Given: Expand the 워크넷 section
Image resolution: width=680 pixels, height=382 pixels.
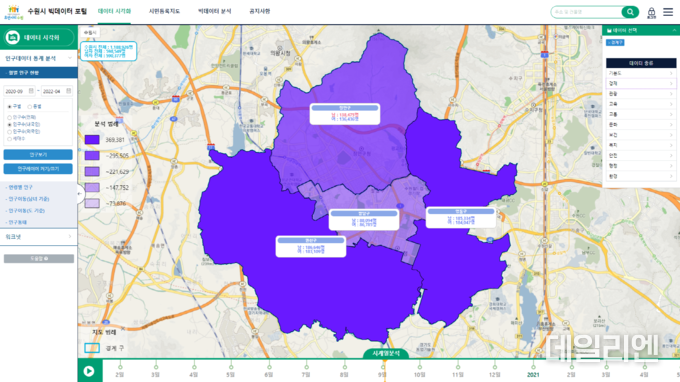Looking at the screenshot, I should pos(39,237).
